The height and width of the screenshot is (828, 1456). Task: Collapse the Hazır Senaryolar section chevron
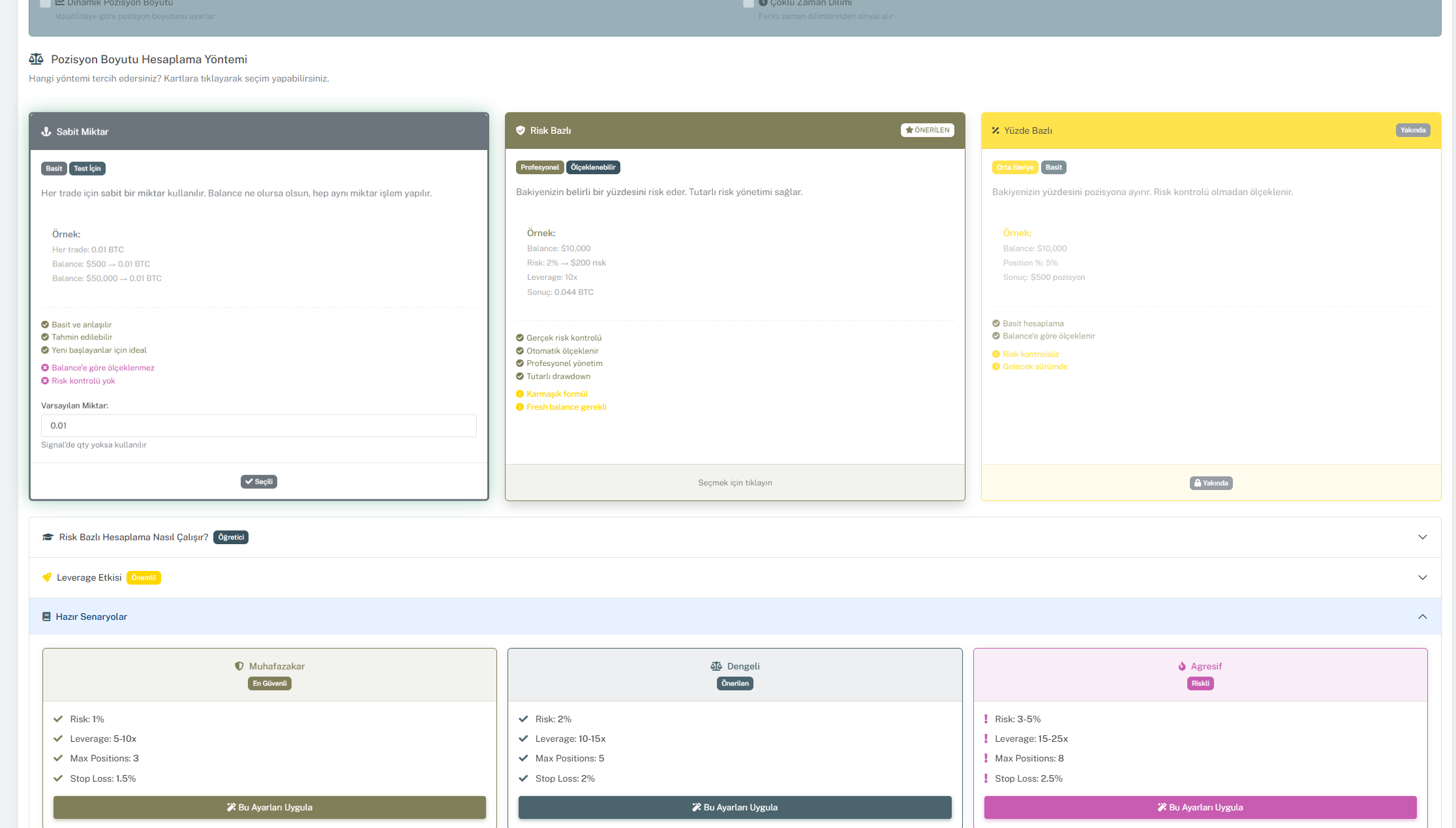pos(1422,617)
